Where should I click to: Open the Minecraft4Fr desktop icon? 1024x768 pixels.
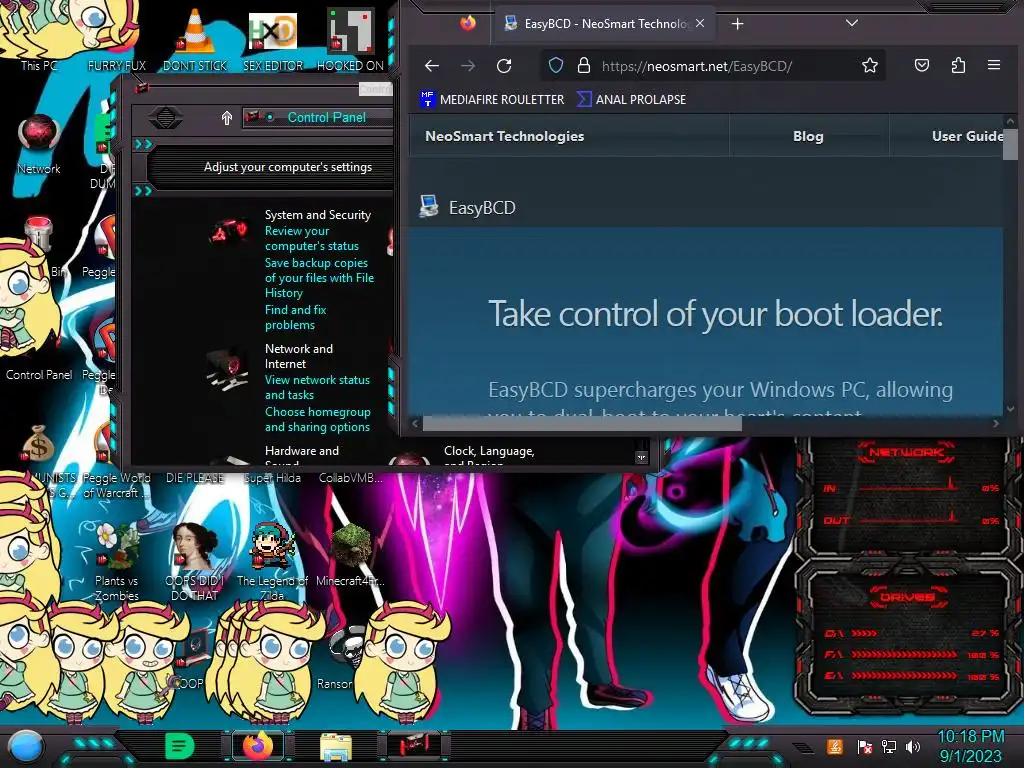coord(350,555)
